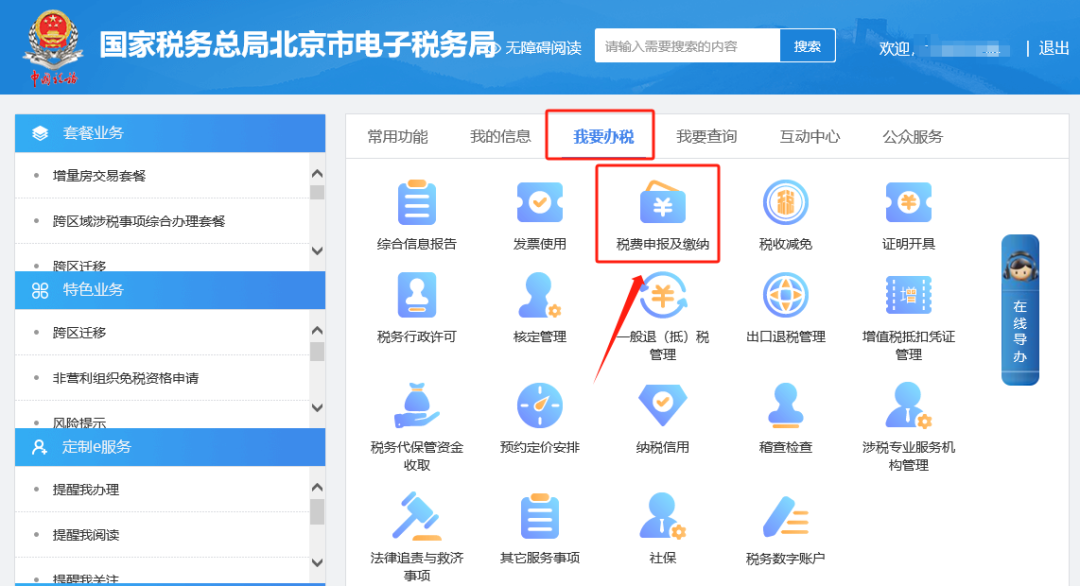
Task: Select 预约定价安排 compass icon
Action: [539, 405]
